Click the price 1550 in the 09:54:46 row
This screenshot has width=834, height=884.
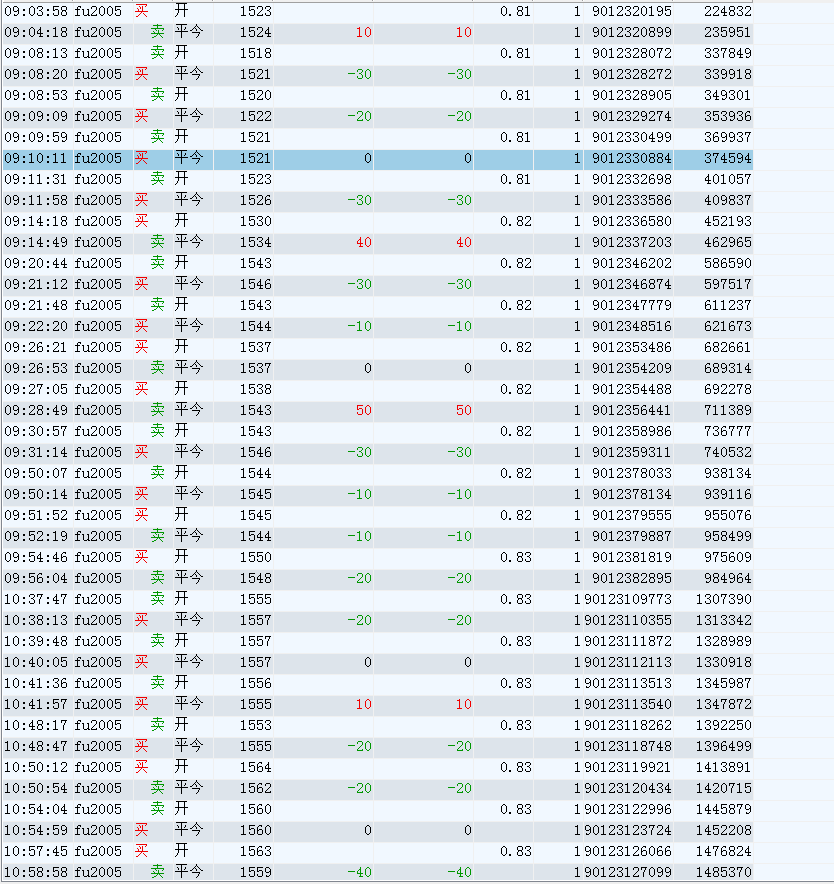click(255, 558)
